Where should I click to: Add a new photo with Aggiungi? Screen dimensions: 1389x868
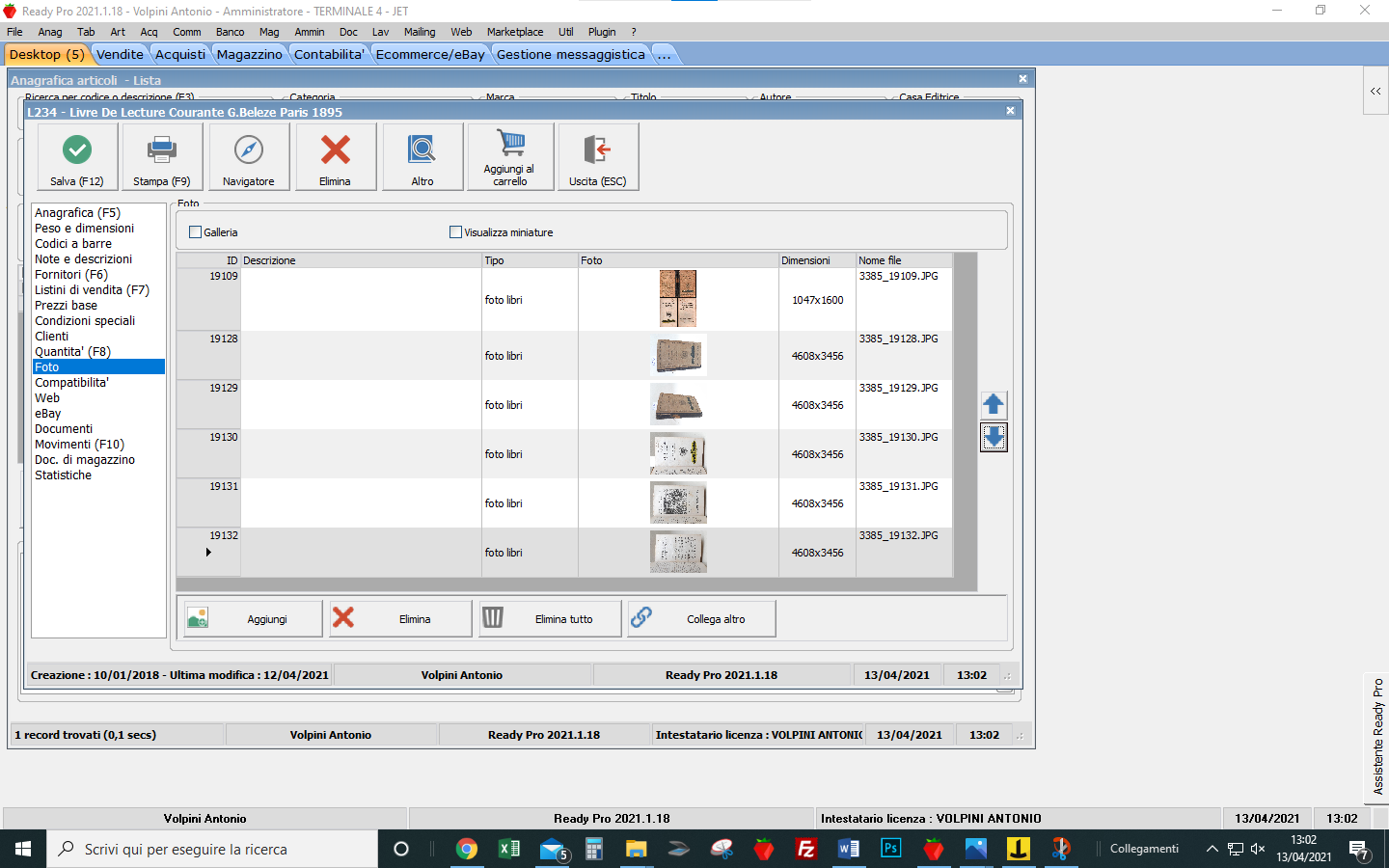253,618
